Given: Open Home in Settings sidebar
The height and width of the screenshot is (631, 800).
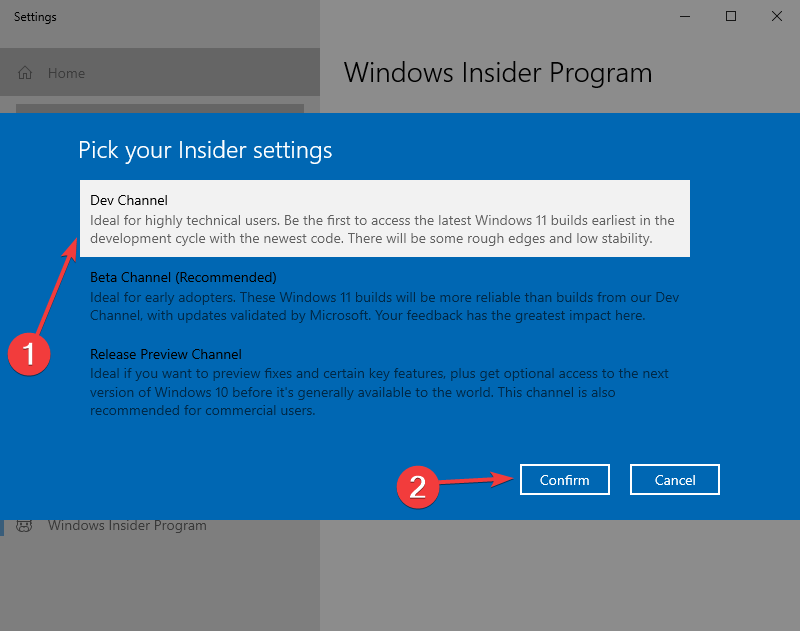Looking at the screenshot, I should click(160, 72).
